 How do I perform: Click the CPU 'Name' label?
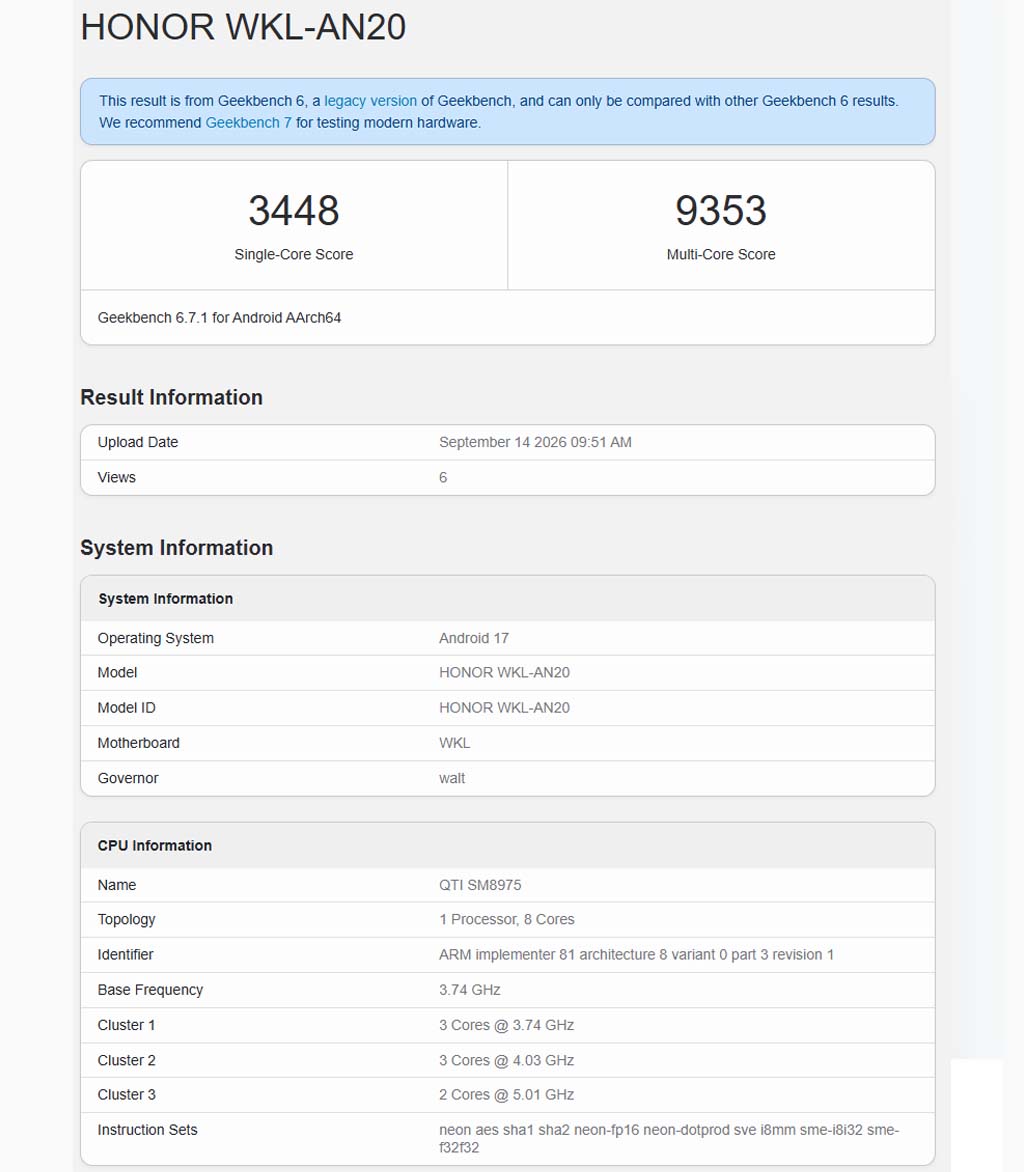tap(117, 885)
